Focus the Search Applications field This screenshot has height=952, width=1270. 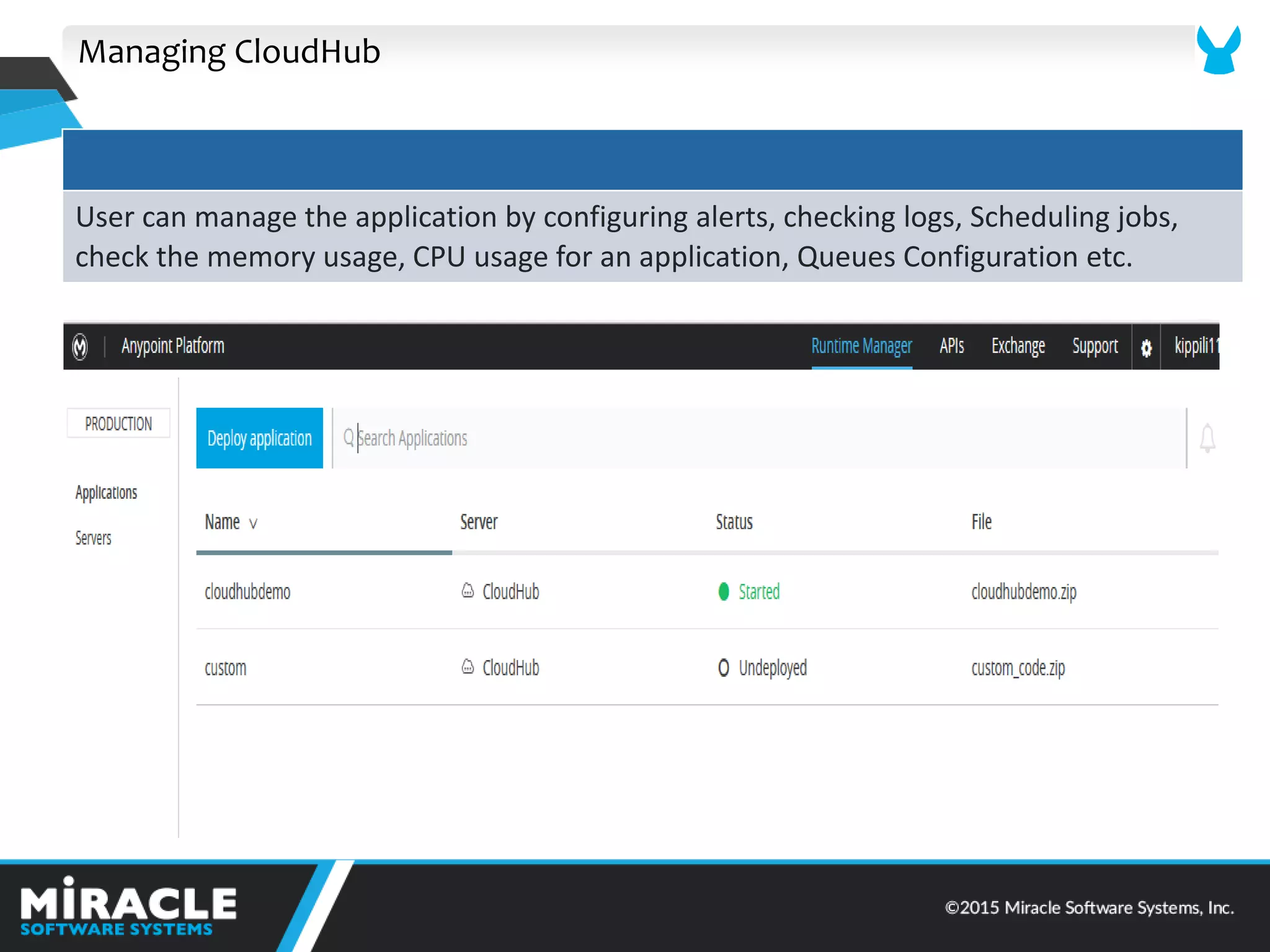pos(759,438)
